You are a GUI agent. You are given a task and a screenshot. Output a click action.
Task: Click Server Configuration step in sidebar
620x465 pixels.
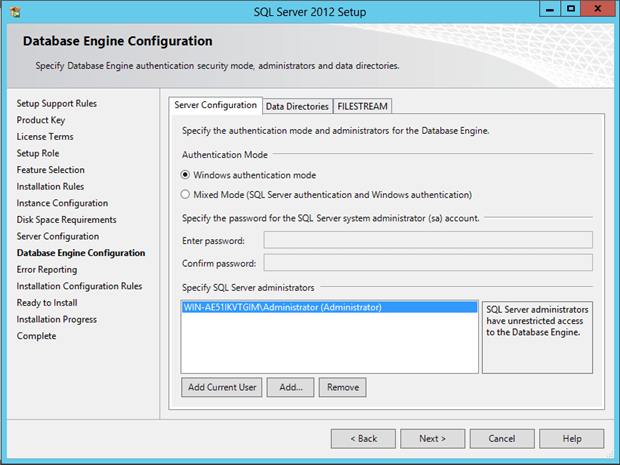point(58,236)
